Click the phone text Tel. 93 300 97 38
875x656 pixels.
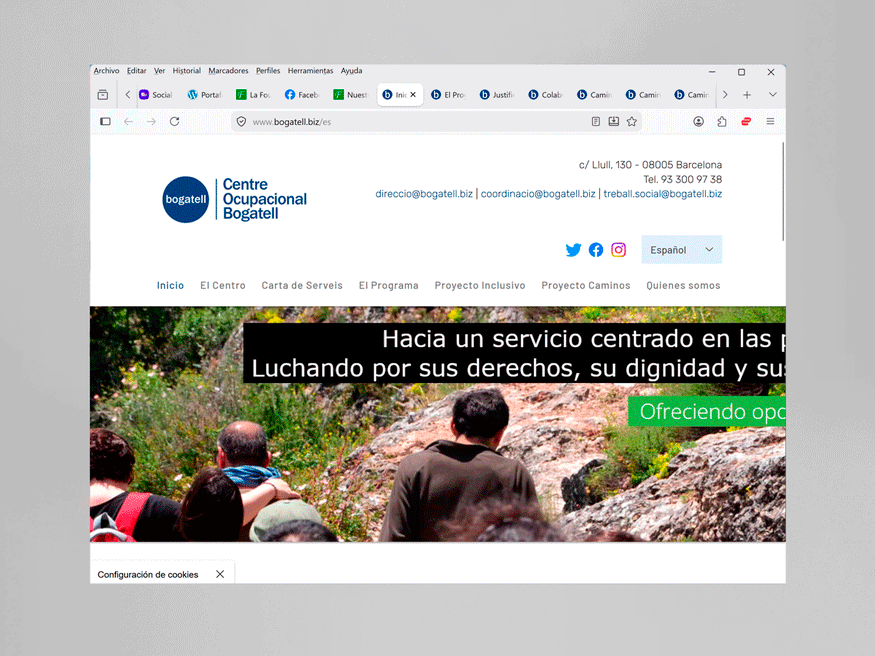click(682, 179)
